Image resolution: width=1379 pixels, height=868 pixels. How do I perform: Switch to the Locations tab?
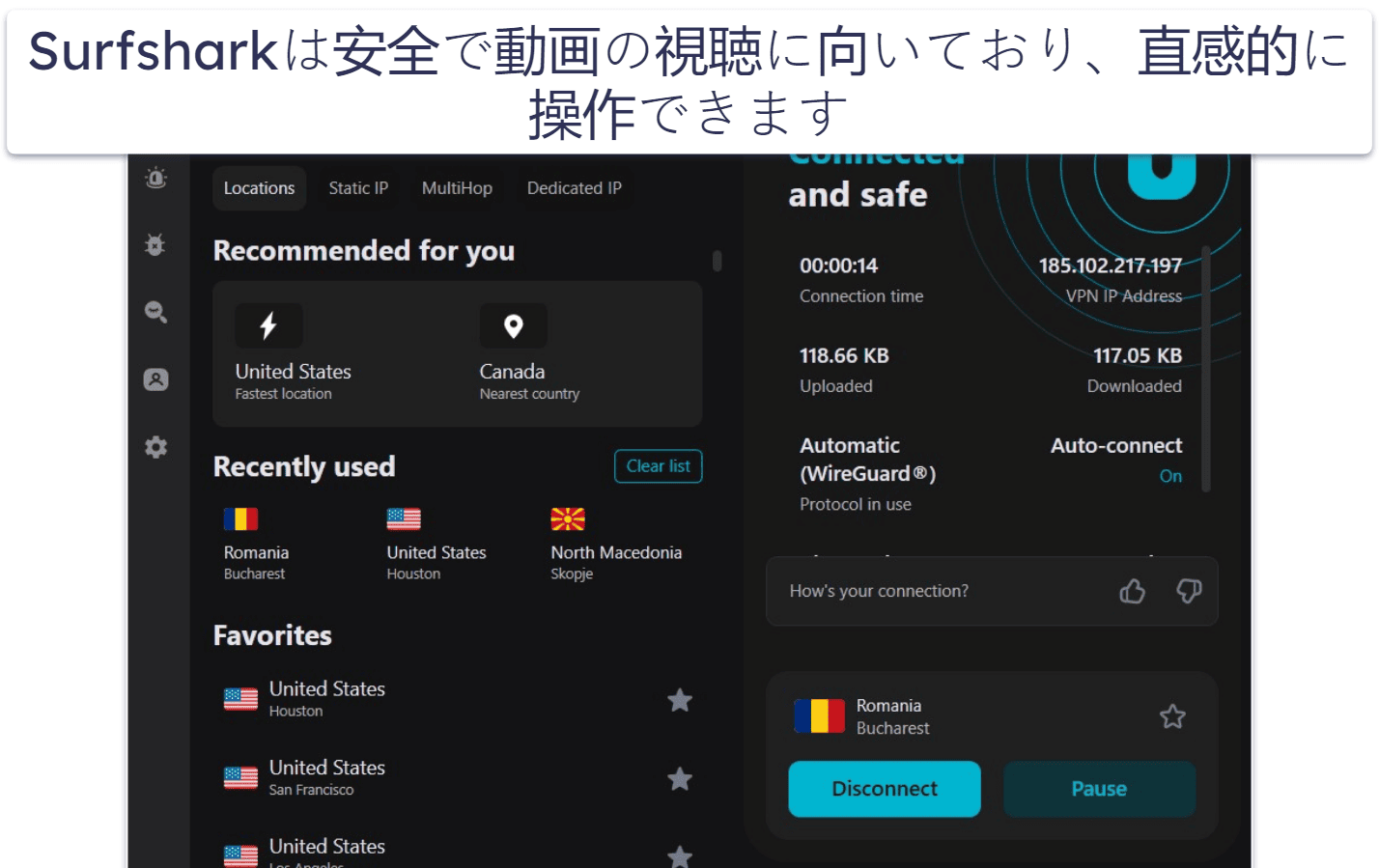click(x=259, y=188)
